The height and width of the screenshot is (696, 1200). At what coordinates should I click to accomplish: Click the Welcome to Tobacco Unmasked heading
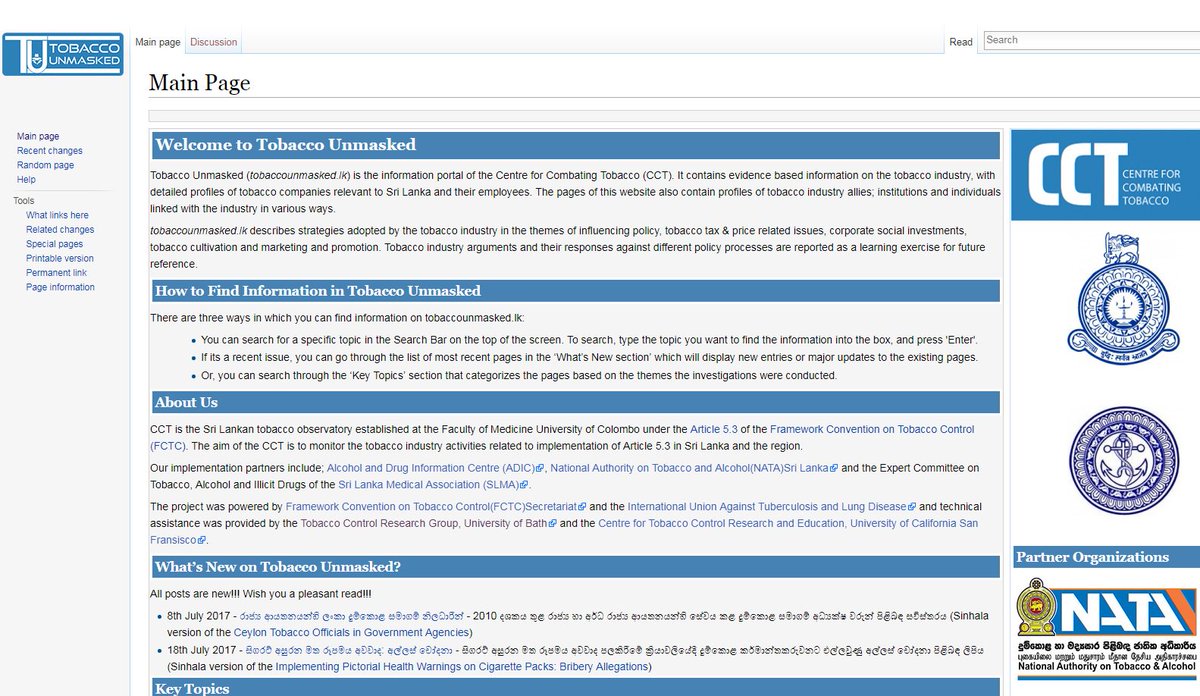coord(286,145)
